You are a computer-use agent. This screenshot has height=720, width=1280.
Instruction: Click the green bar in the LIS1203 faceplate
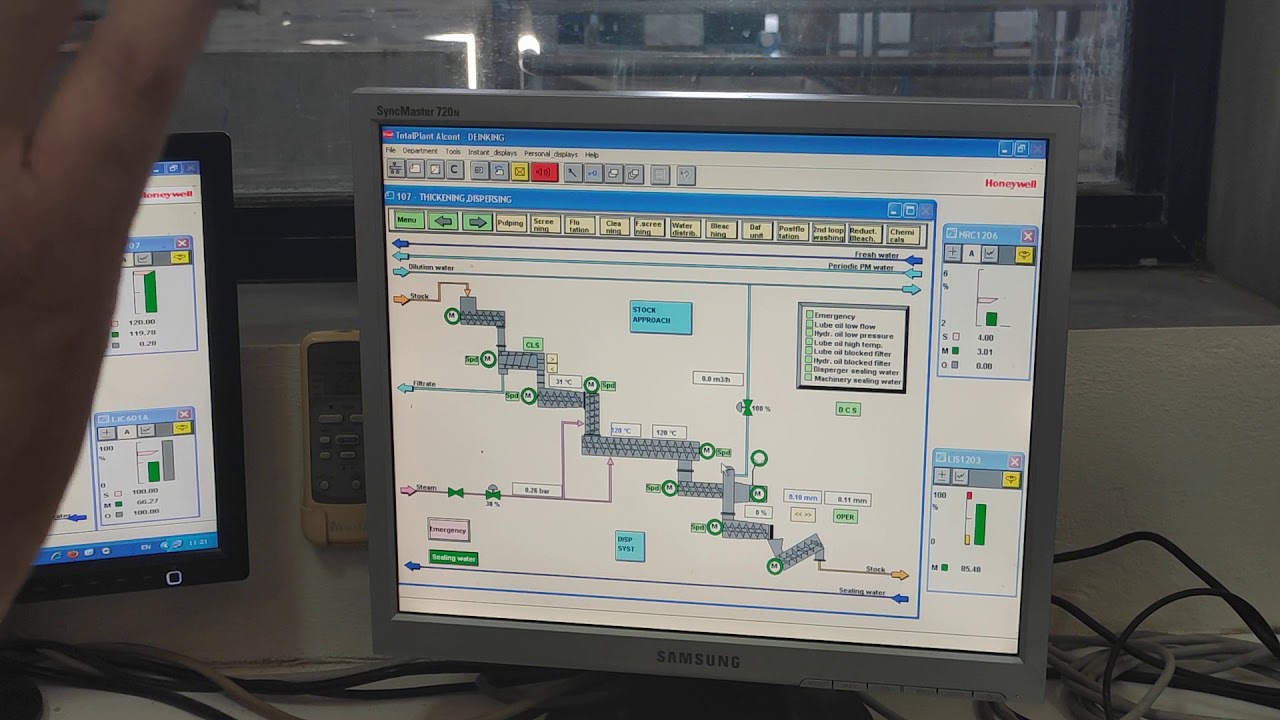[980, 525]
